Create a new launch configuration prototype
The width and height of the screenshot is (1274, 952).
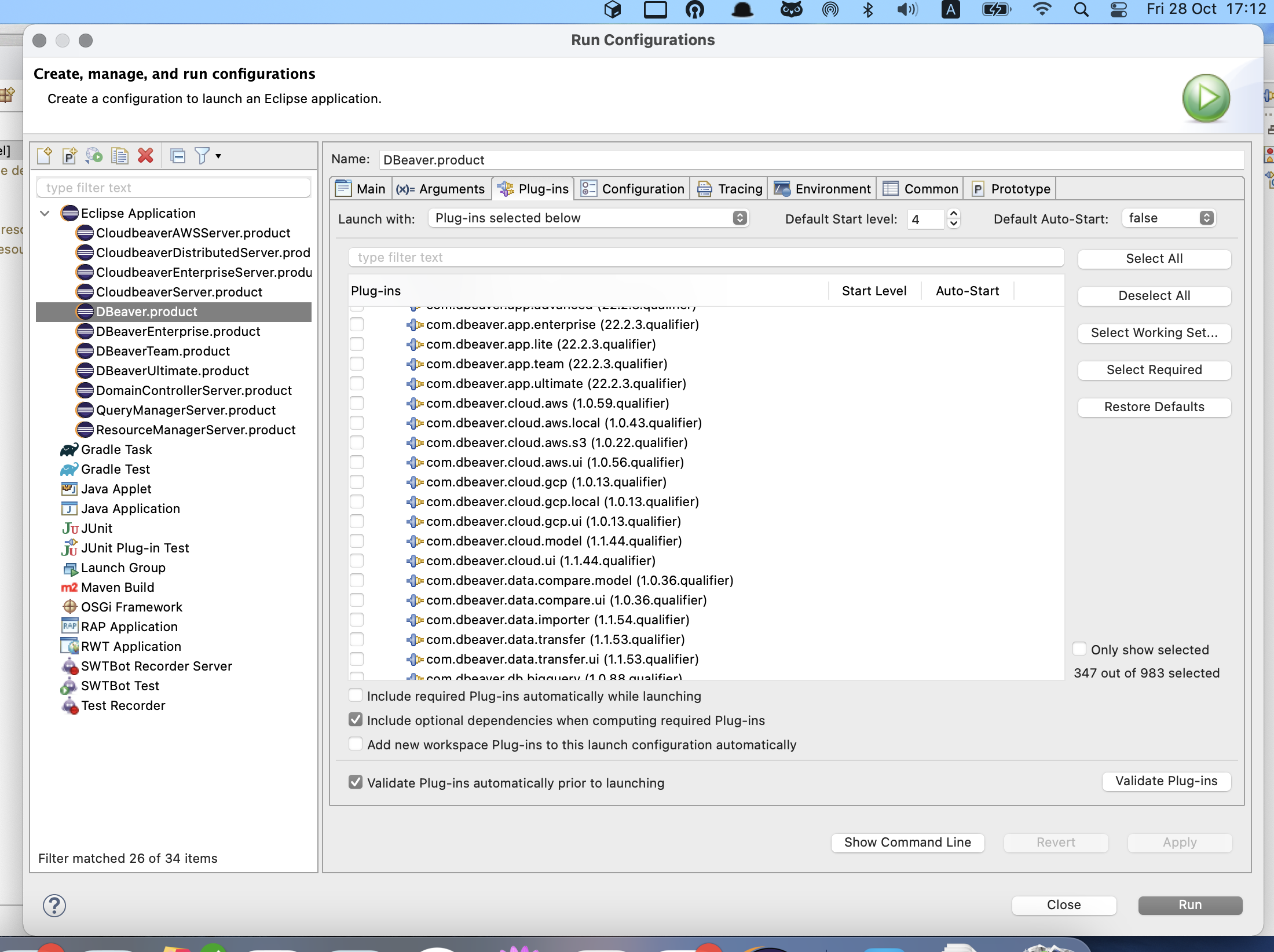click(69, 155)
